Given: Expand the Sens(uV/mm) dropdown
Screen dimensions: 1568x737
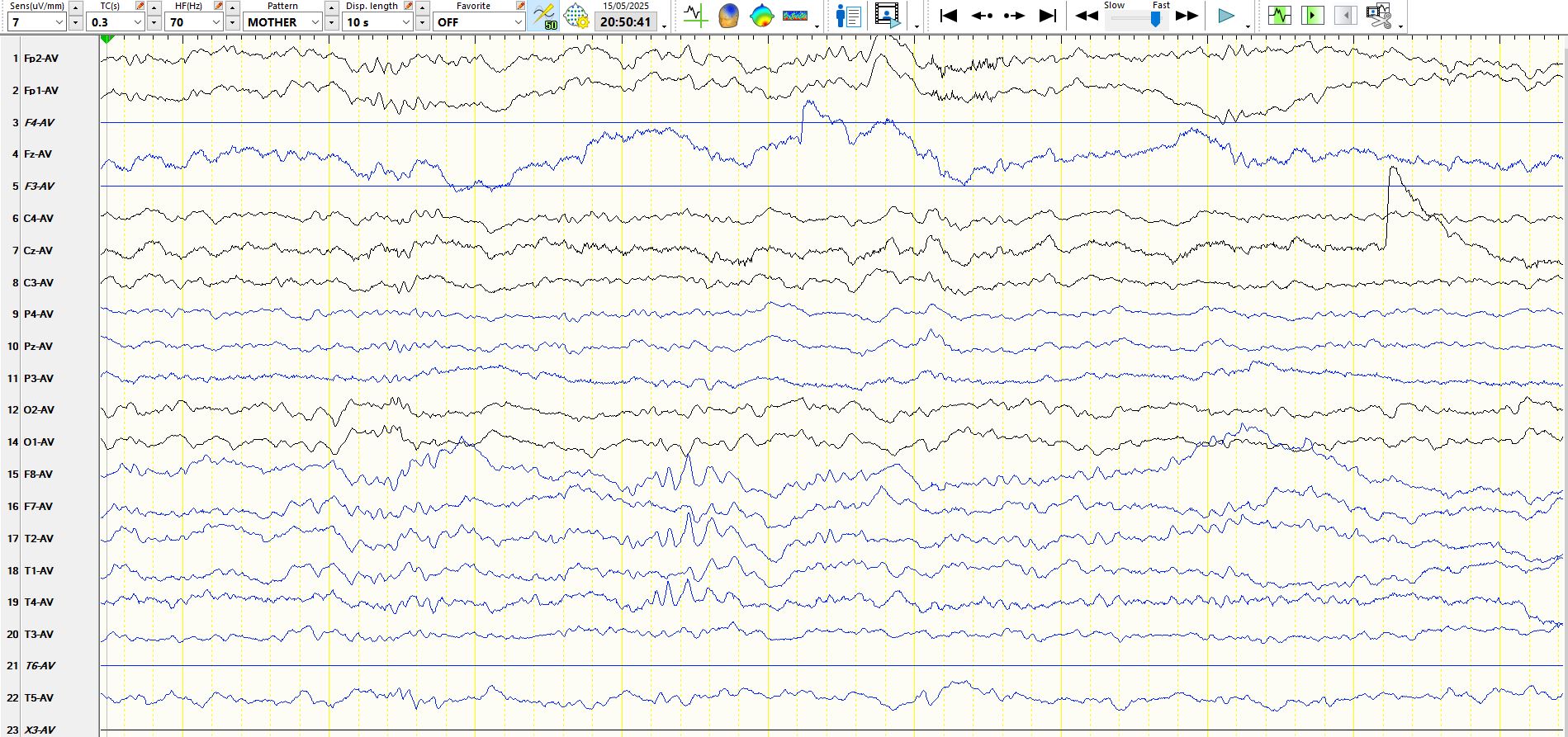Looking at the screenshot, I should 59,22.
